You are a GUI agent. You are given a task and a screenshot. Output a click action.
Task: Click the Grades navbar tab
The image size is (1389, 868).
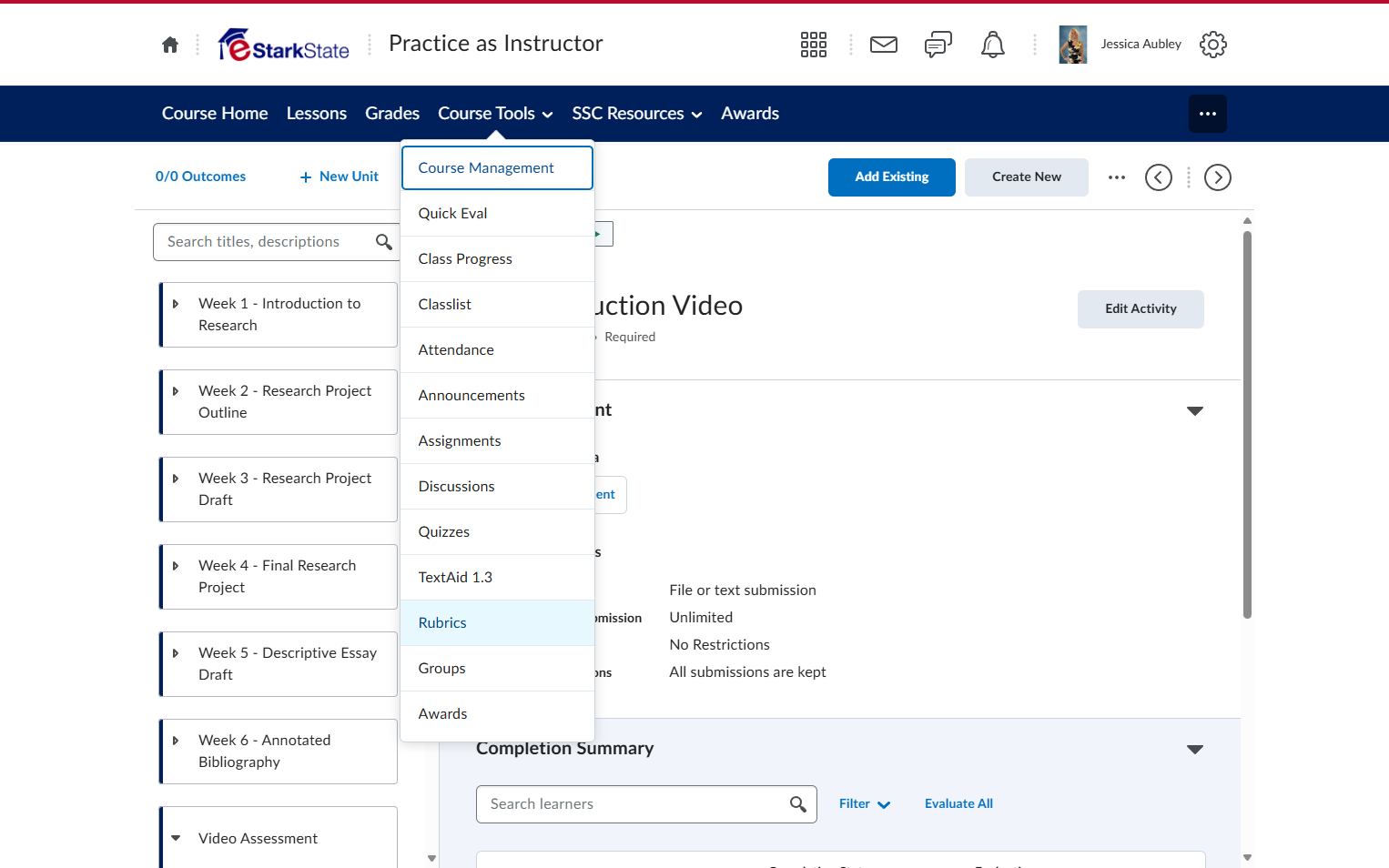point(392,114)
